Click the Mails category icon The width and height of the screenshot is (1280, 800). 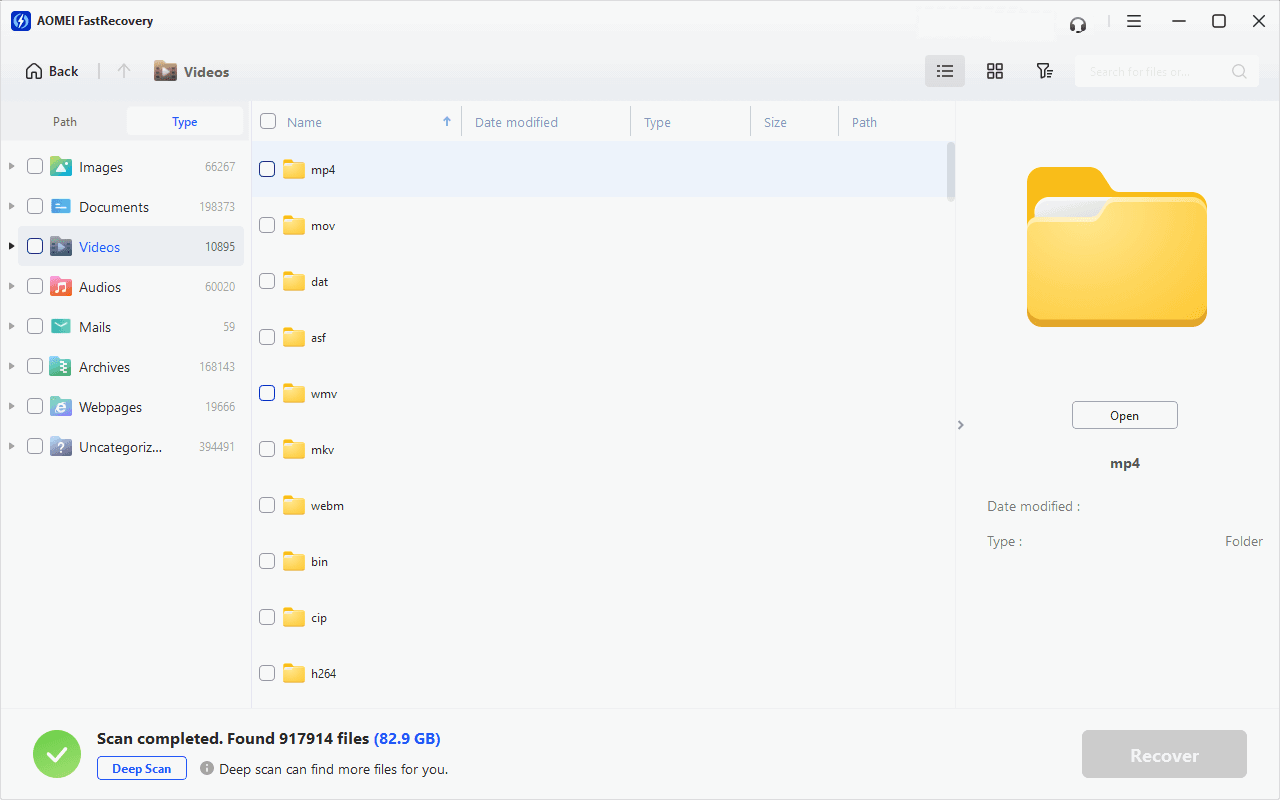coord(61,327)
